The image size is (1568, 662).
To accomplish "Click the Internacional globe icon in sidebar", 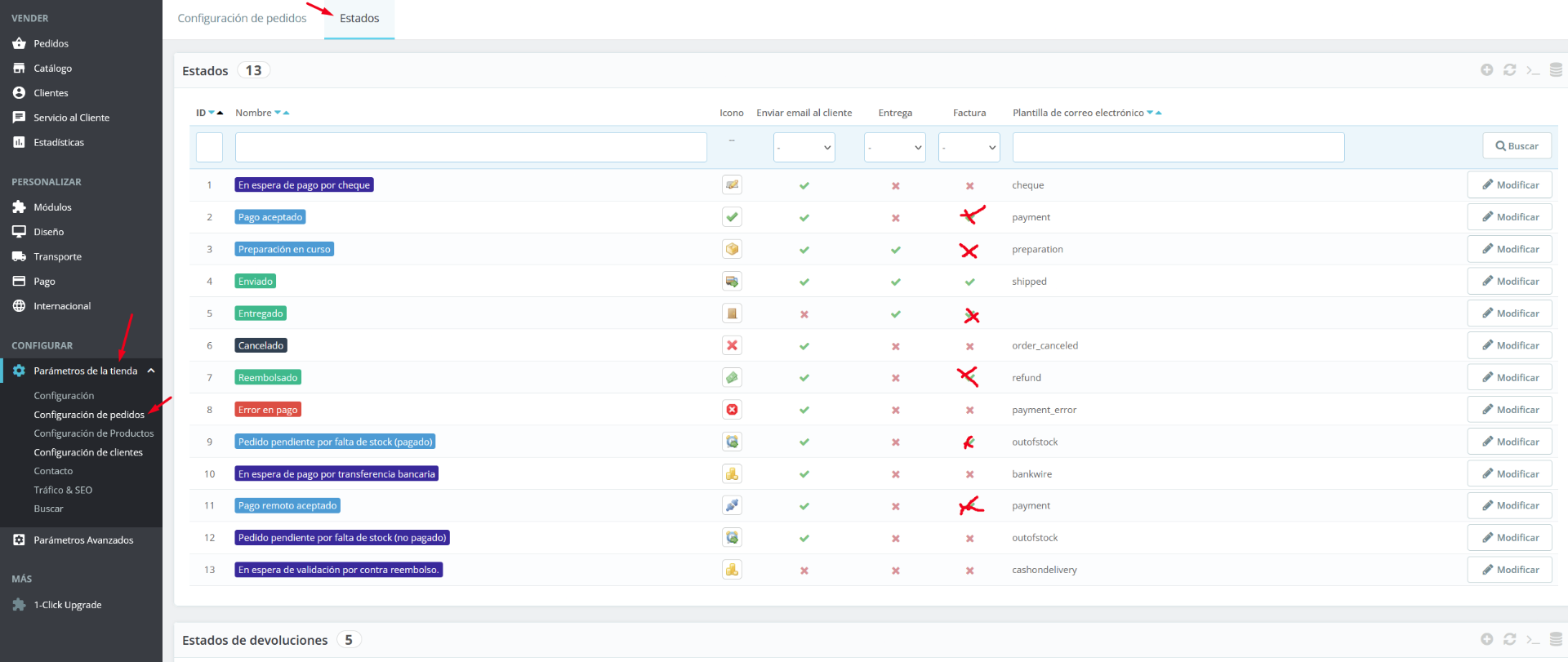I will coord(19,306).
